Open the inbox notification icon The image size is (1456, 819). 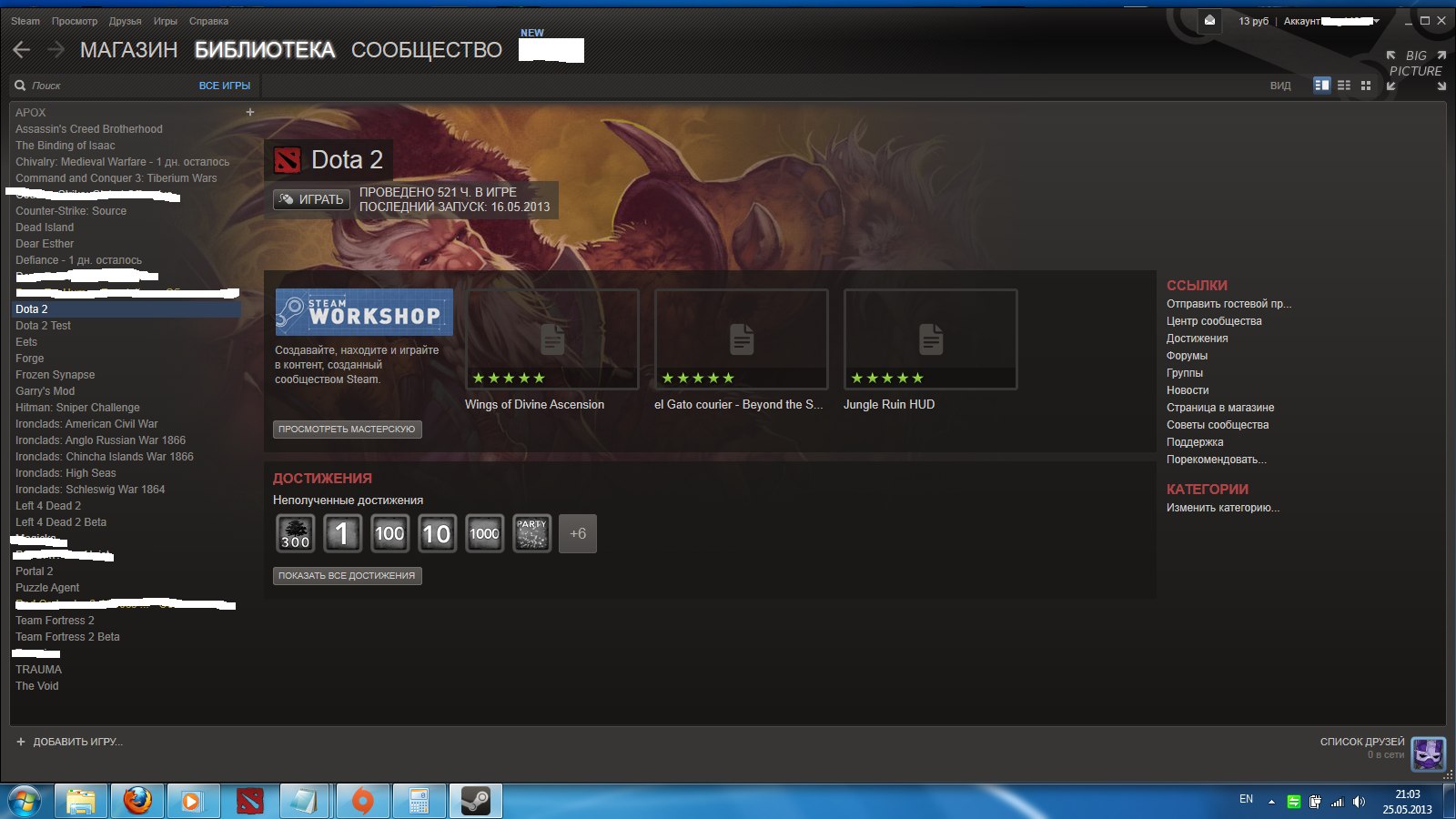coord(1209,20)
